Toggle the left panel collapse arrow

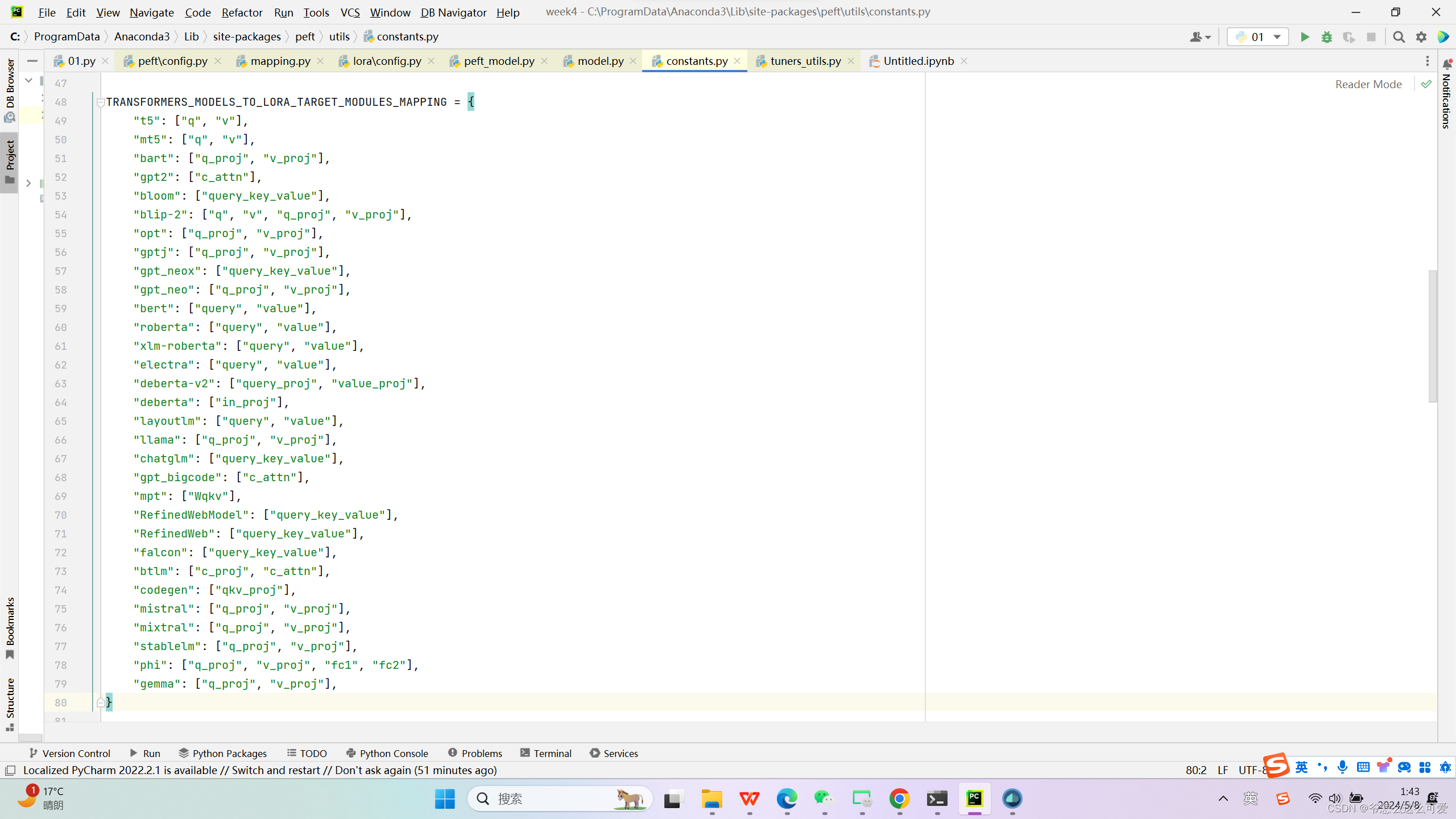click(28, 183)
